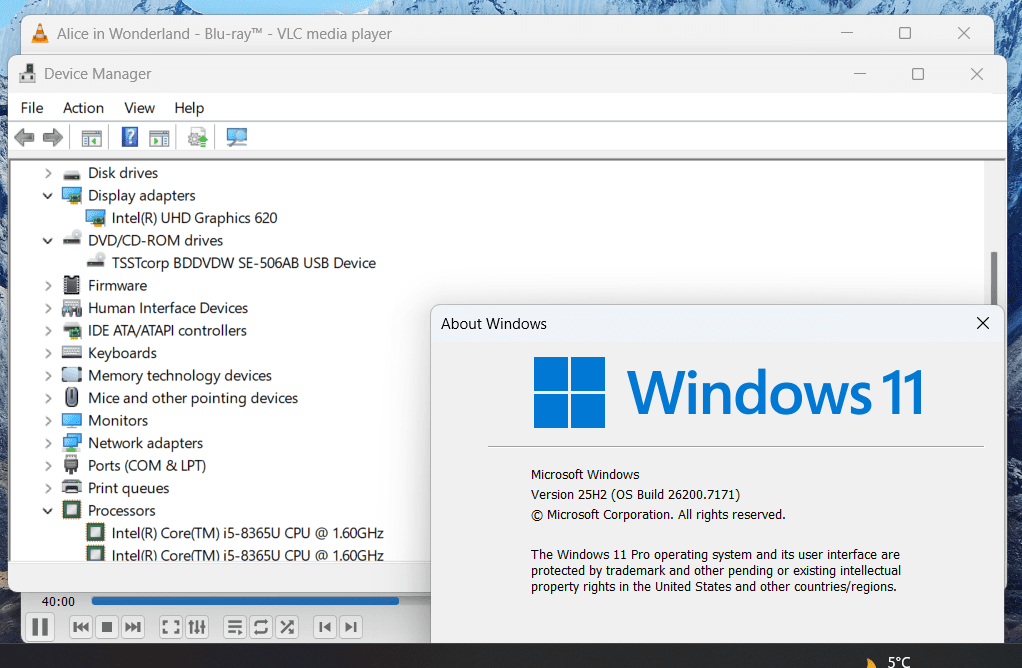Select the Print queues category label
Screen dimensions: 1022x668
pyautogui.click(x=128, y=488)
